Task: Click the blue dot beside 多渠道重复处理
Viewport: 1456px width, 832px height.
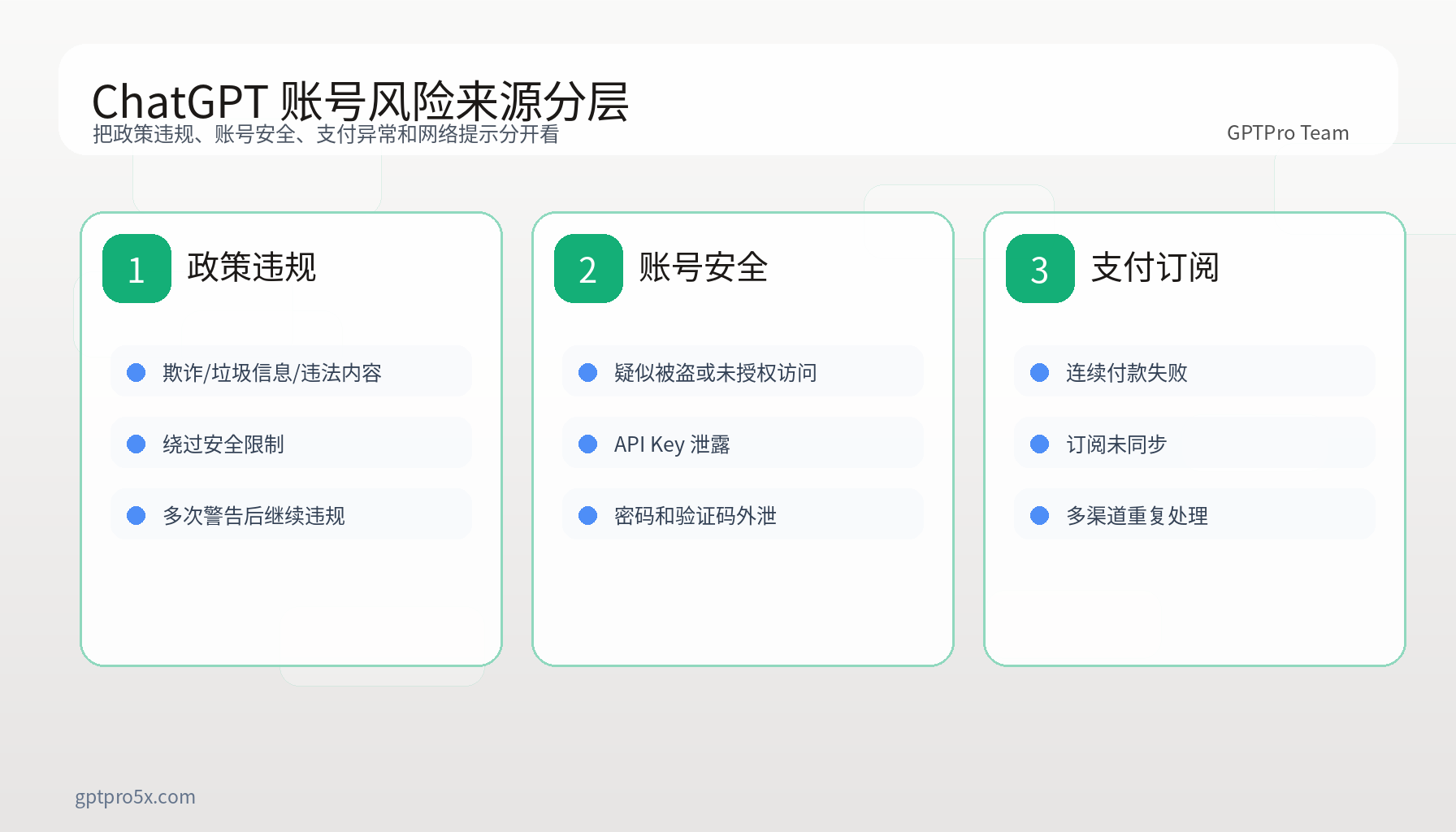Action: click(1040, 515)
